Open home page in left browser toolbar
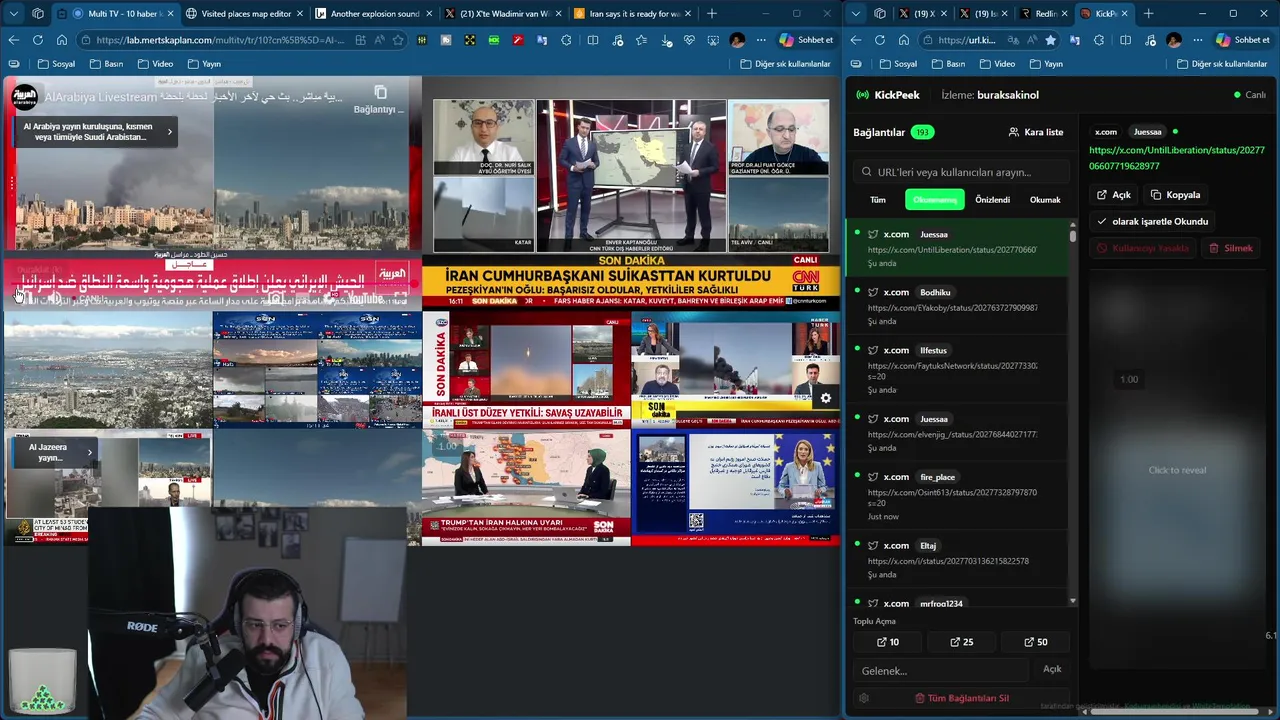This screenshot has height=720, width=1280. pyautogui.click(x=61, y=40)
